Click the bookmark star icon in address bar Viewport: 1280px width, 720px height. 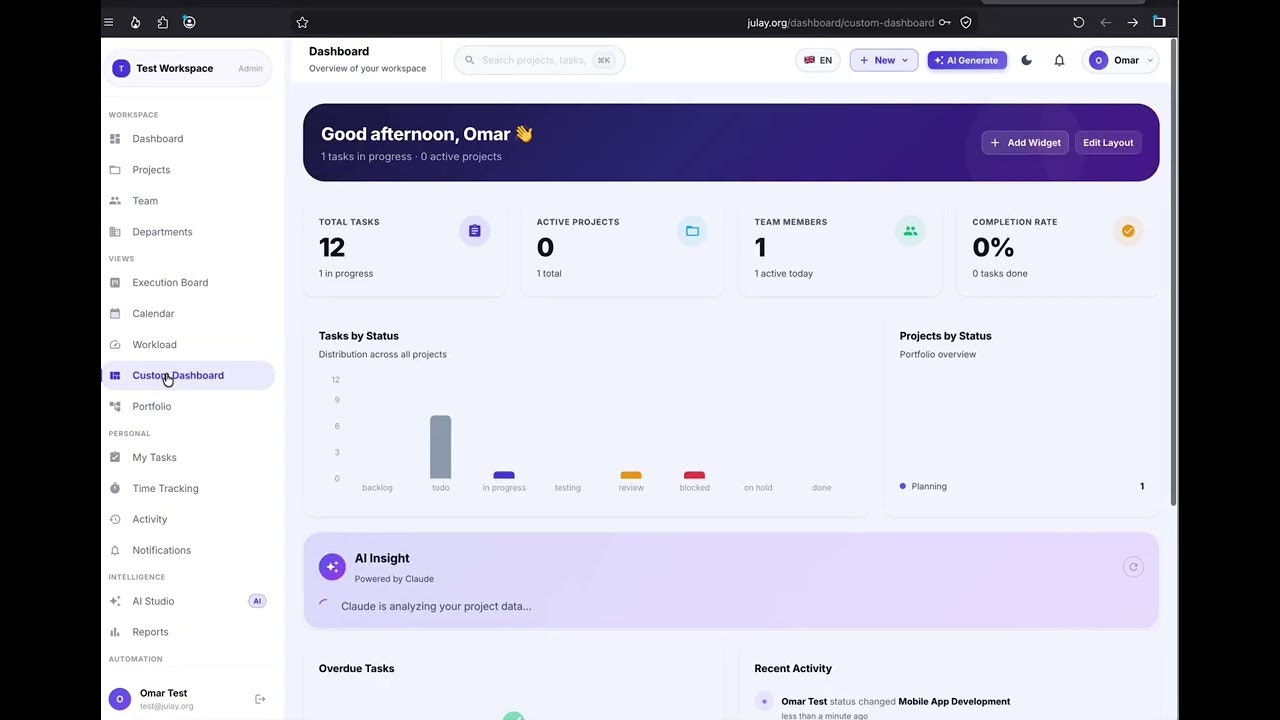click(302, 22)
